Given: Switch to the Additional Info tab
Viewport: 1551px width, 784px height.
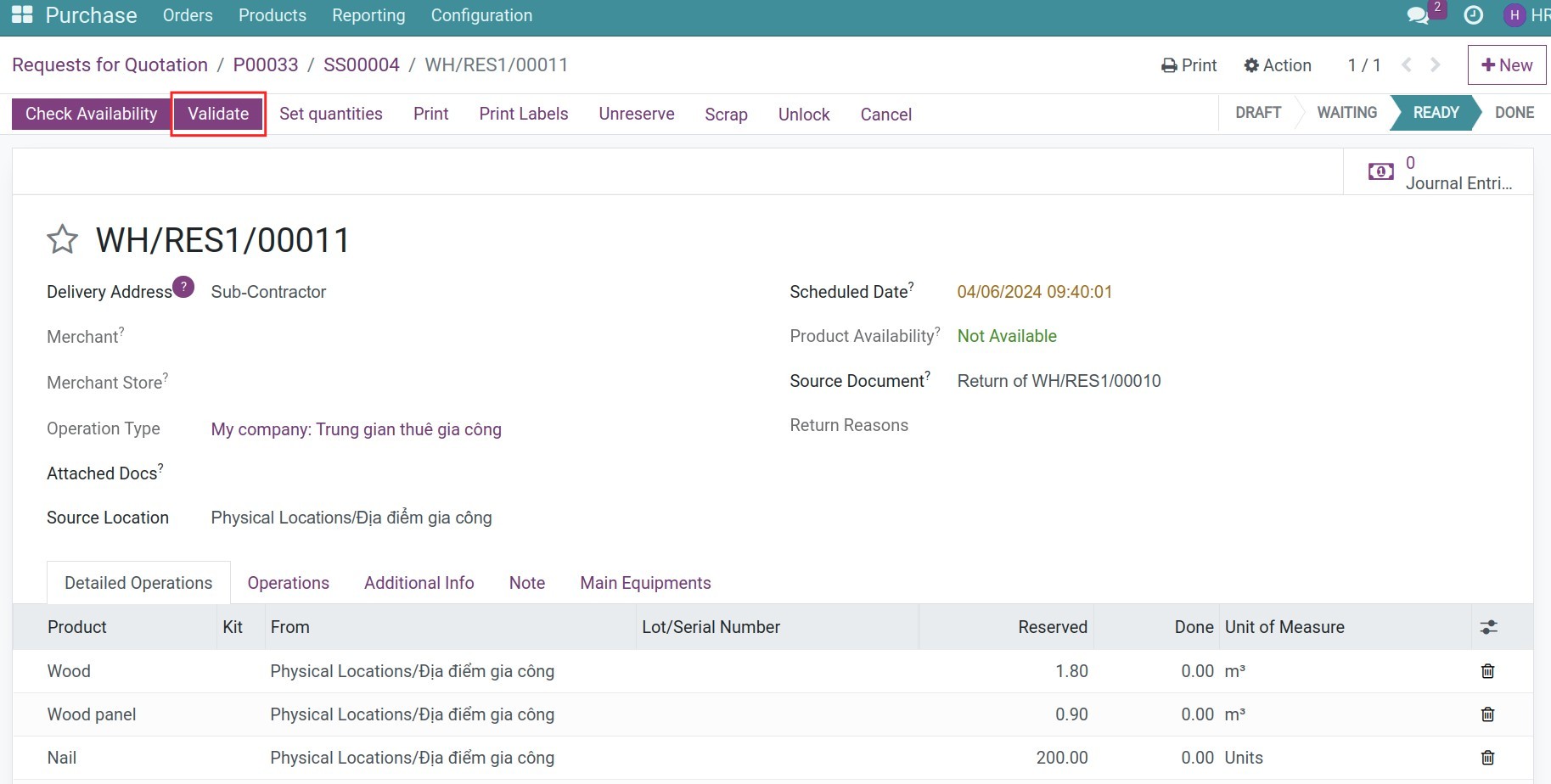Looking at the screenshot, I should pyautogui.click(x=419, y=583).
